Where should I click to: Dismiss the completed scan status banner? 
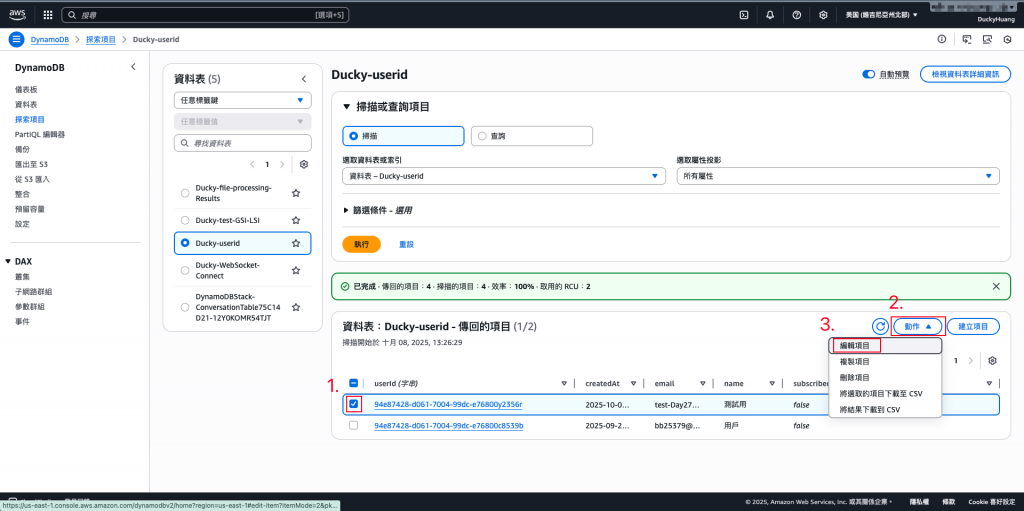tap(996, 286)
